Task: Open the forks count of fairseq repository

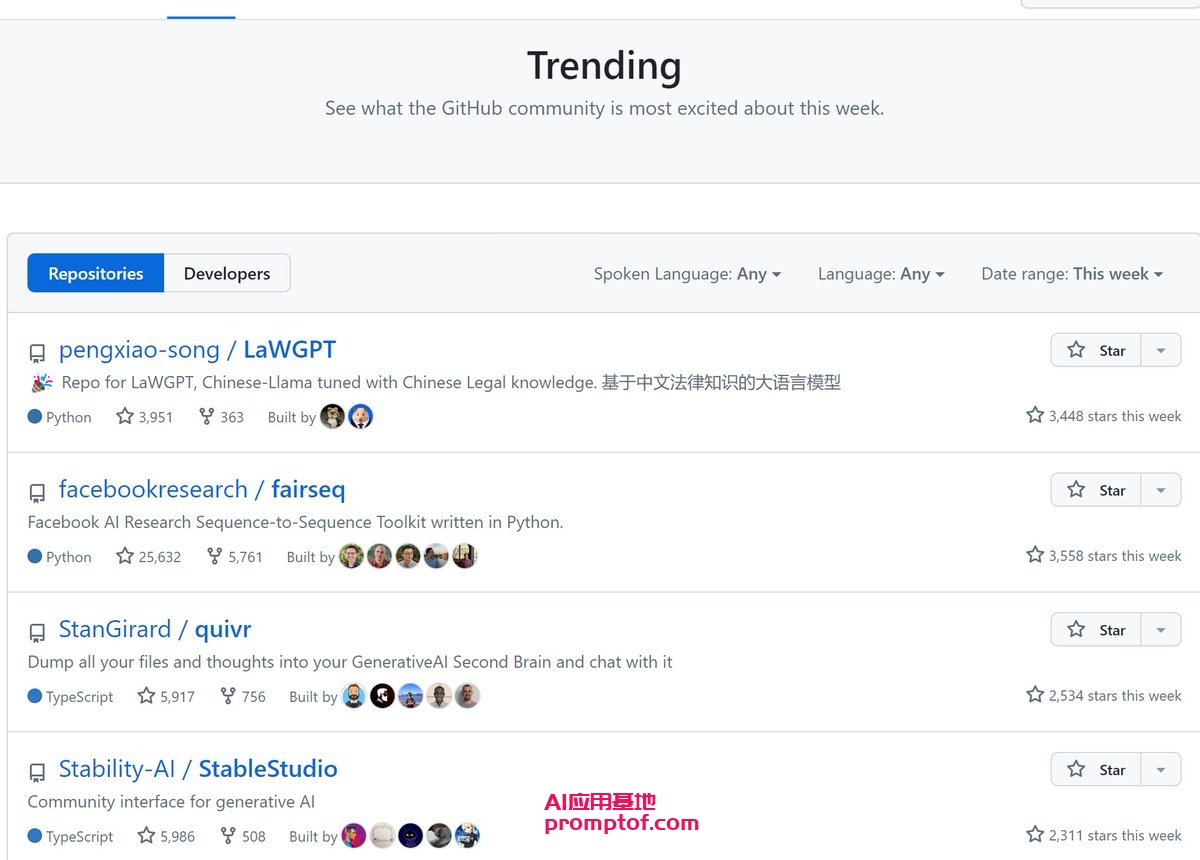Action: (x=234, y=557)
